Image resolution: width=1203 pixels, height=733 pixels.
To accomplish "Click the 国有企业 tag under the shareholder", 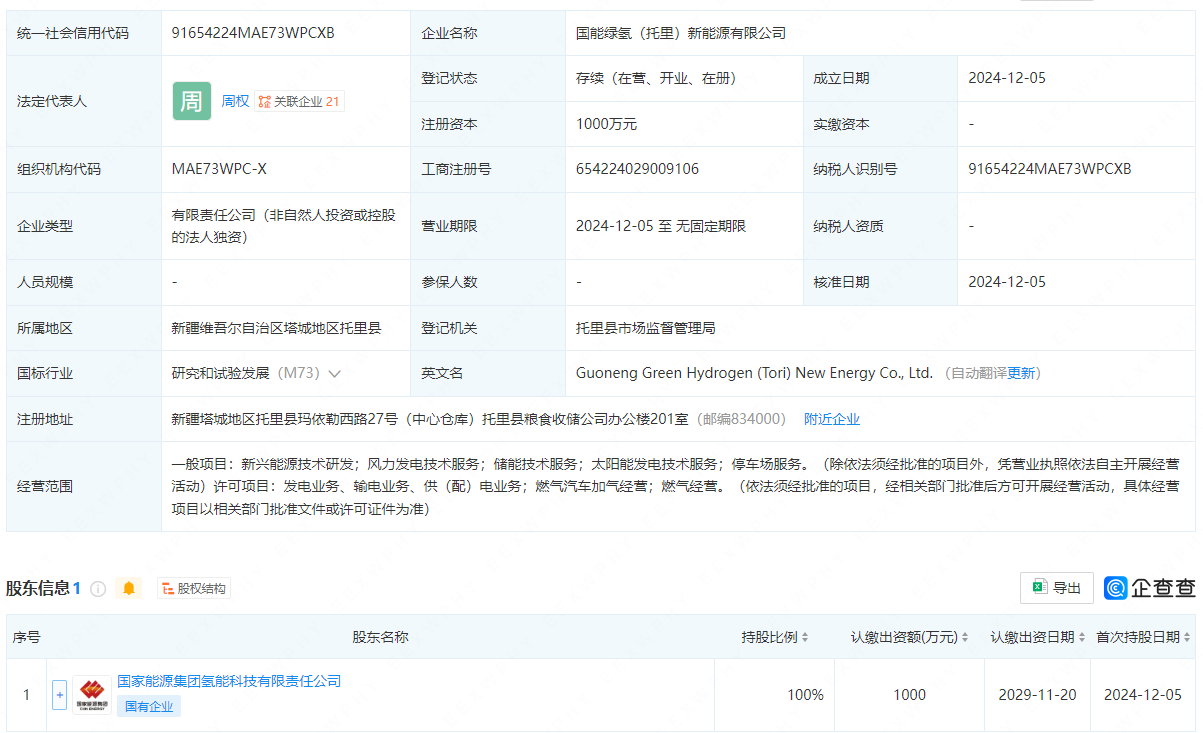I will 149,707.
